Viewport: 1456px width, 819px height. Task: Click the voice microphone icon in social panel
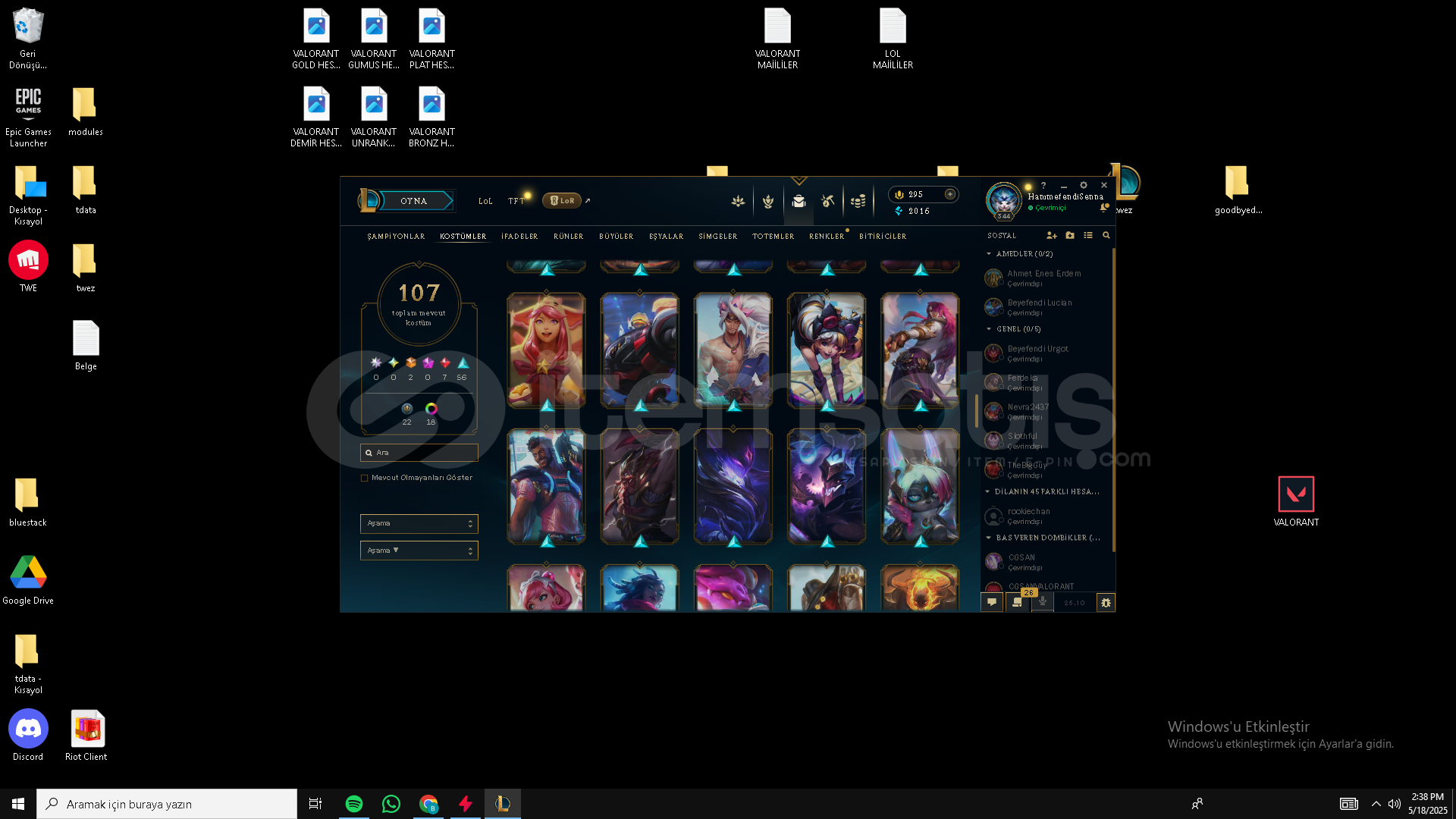point(1043,602)
